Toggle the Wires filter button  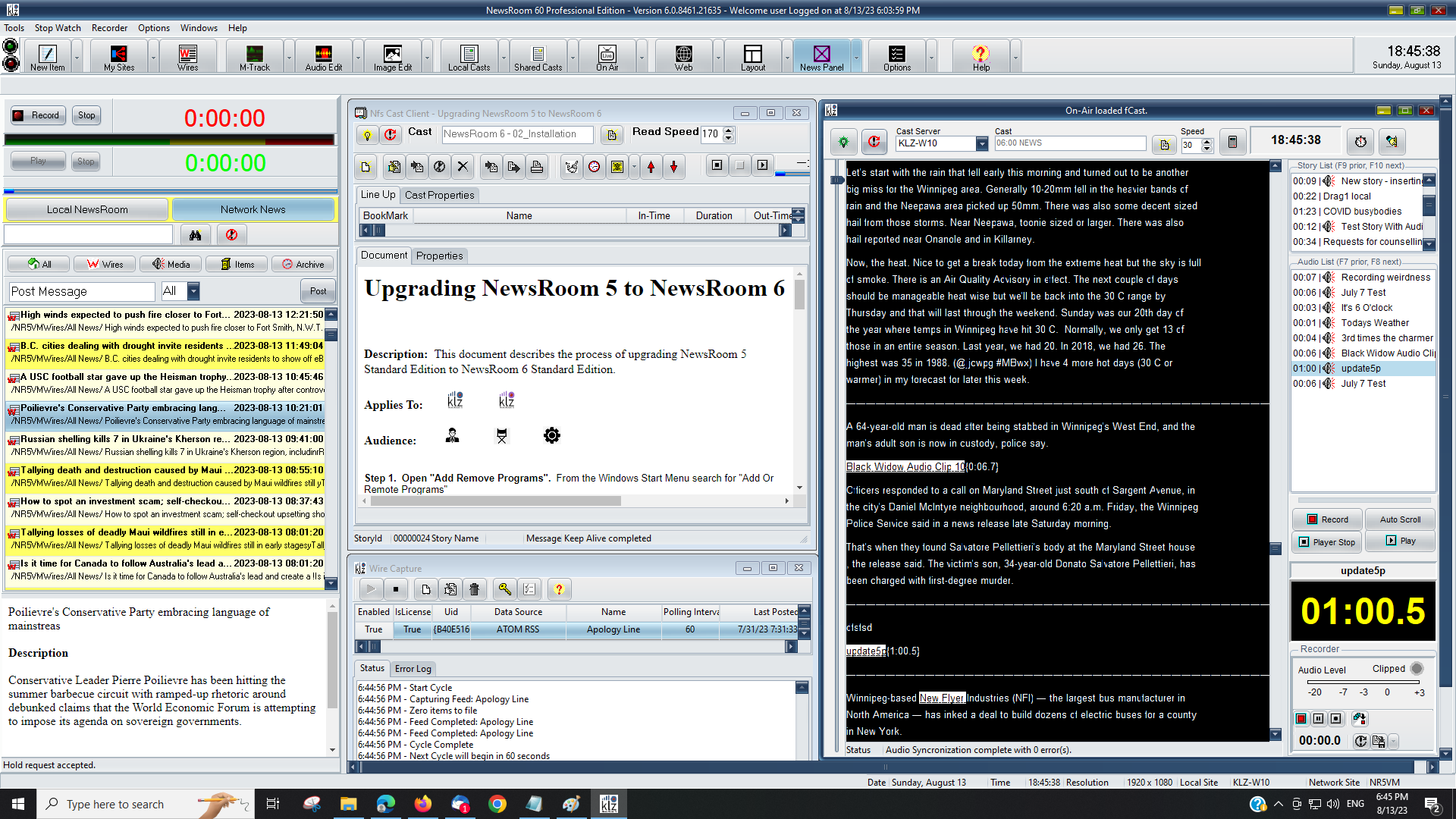coord(105,264)
